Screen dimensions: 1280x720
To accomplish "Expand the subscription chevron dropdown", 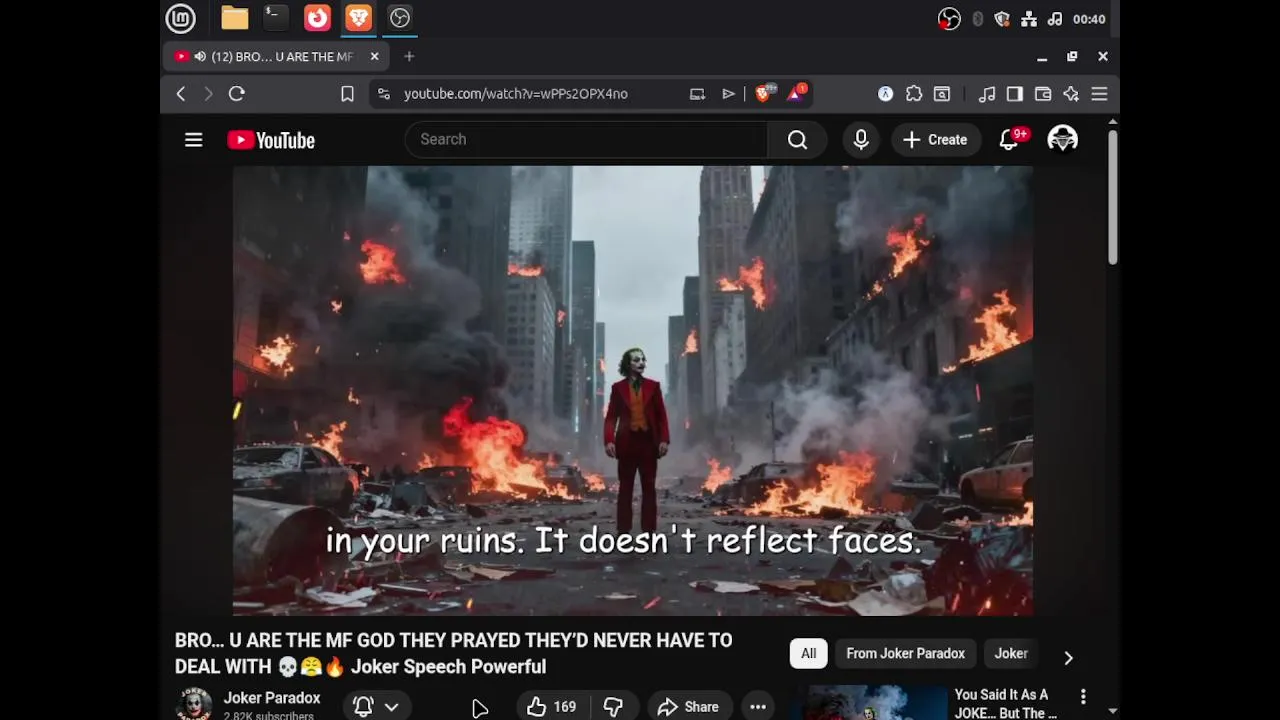I will click(392, 707).
